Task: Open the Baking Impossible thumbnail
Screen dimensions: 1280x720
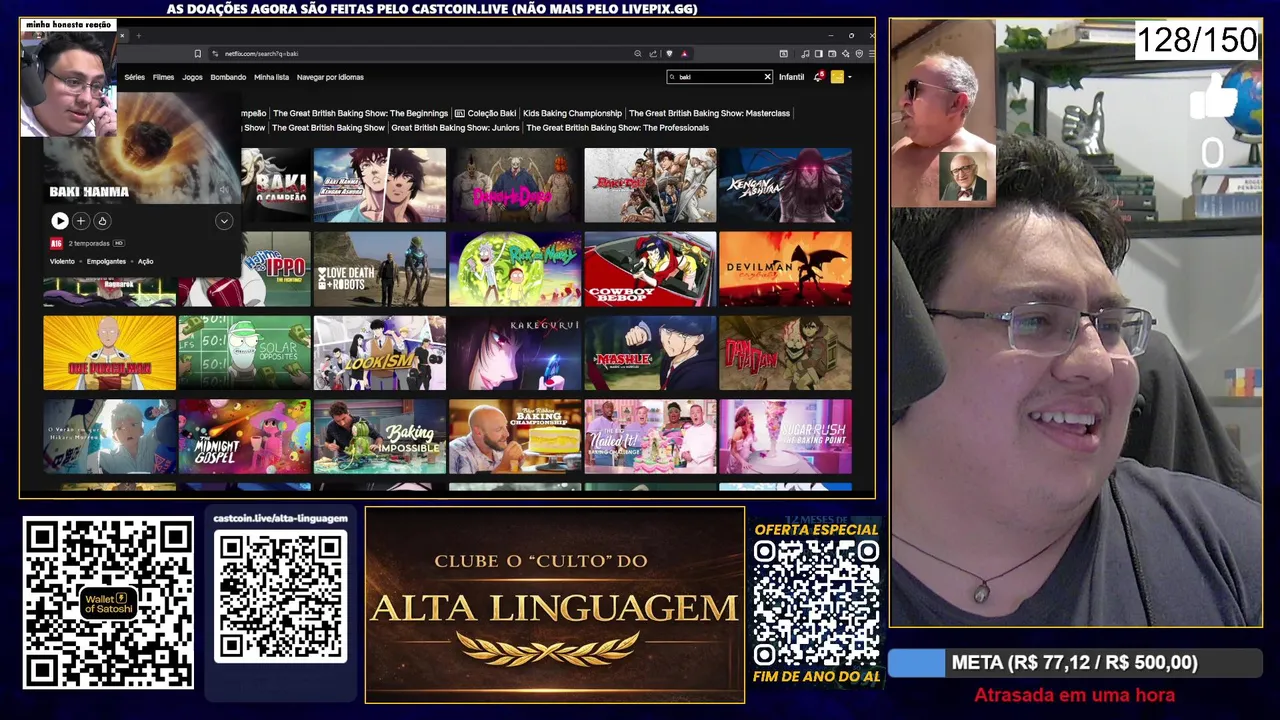Action: coord(380,437)
